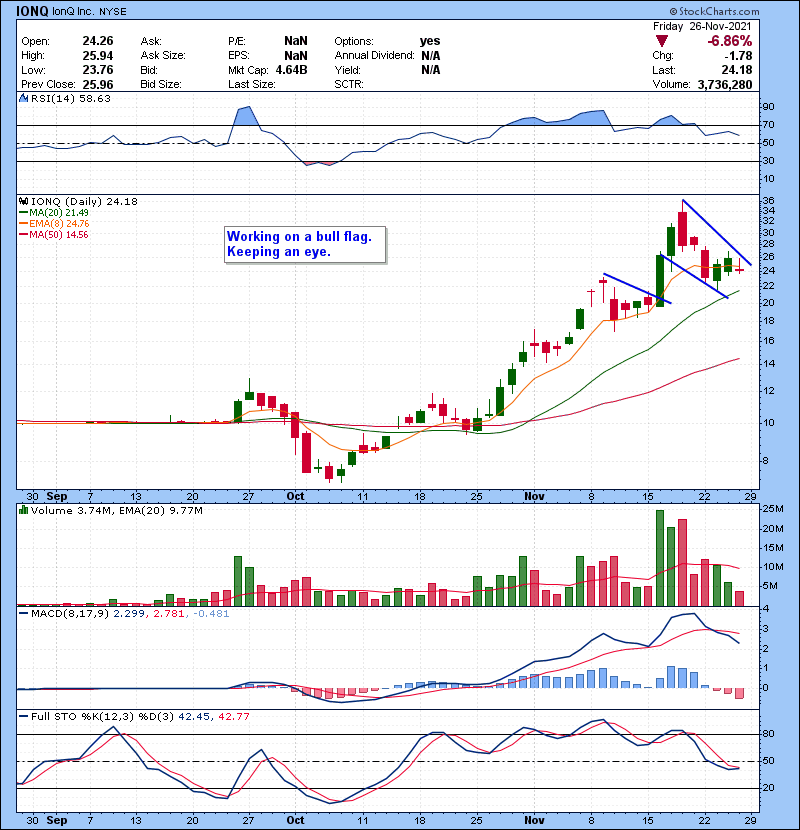This screenshot has width=800, height=830.
Task: Click the Open value '24.26'
Action: click(98, 41)
